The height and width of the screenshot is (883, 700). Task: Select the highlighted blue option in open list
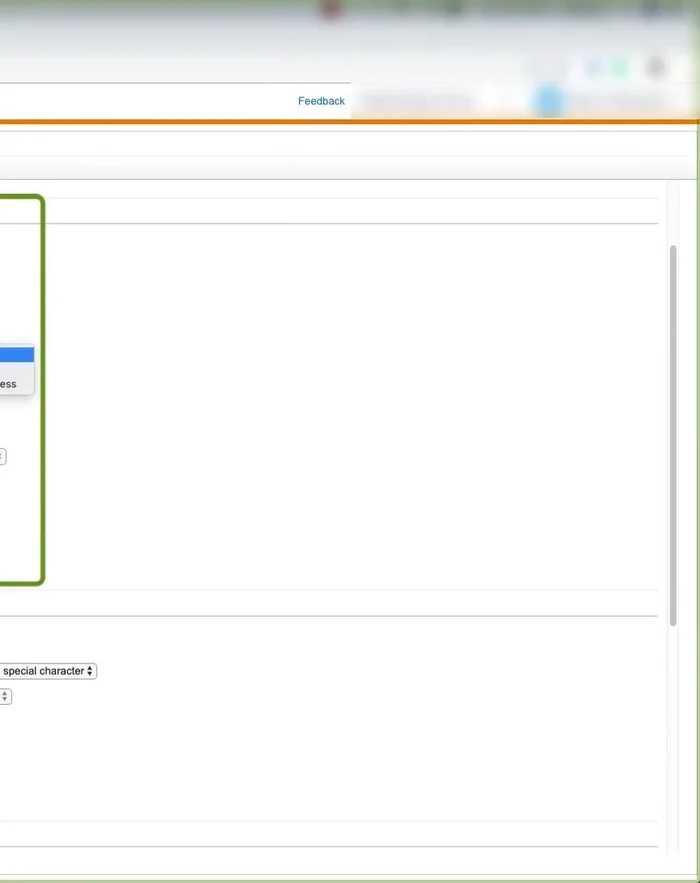16,354
